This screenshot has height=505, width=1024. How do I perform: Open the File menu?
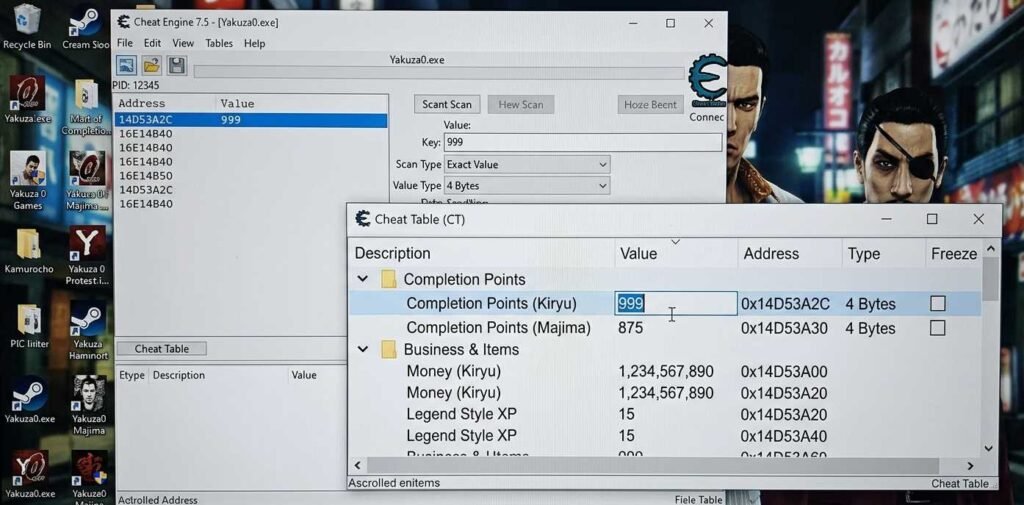[125, 43]
